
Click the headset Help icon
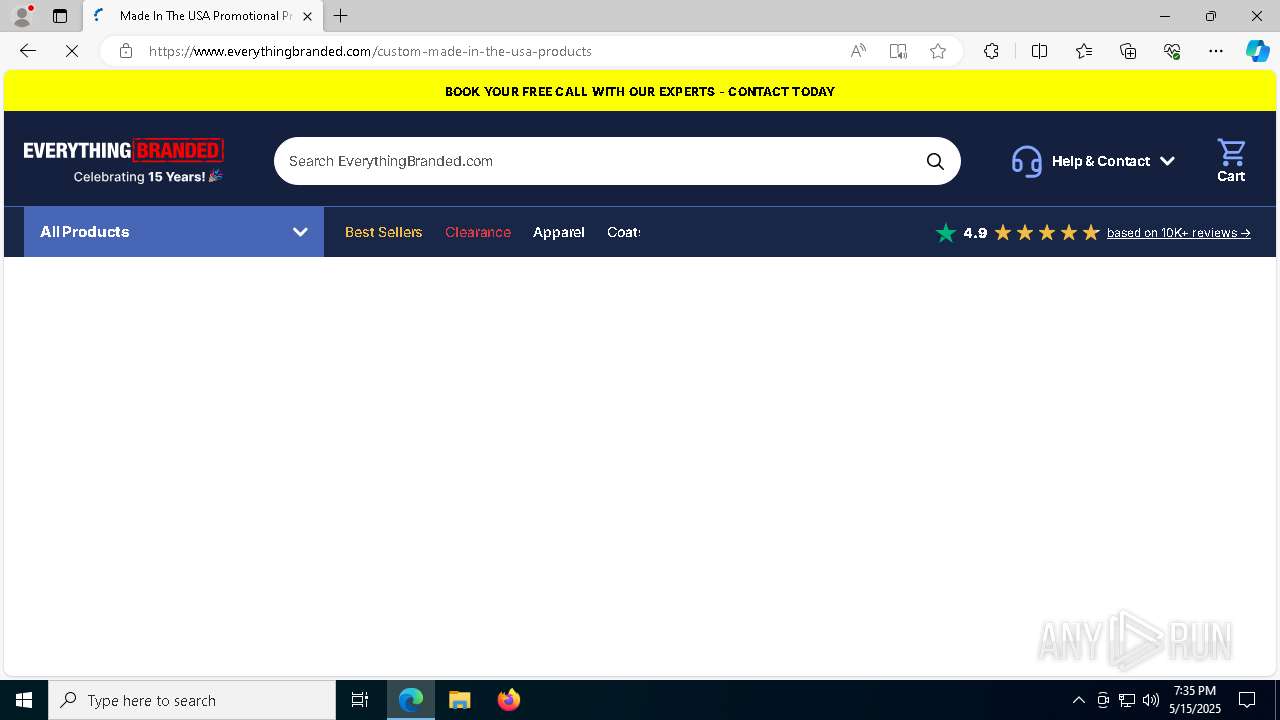point(1027,161)
